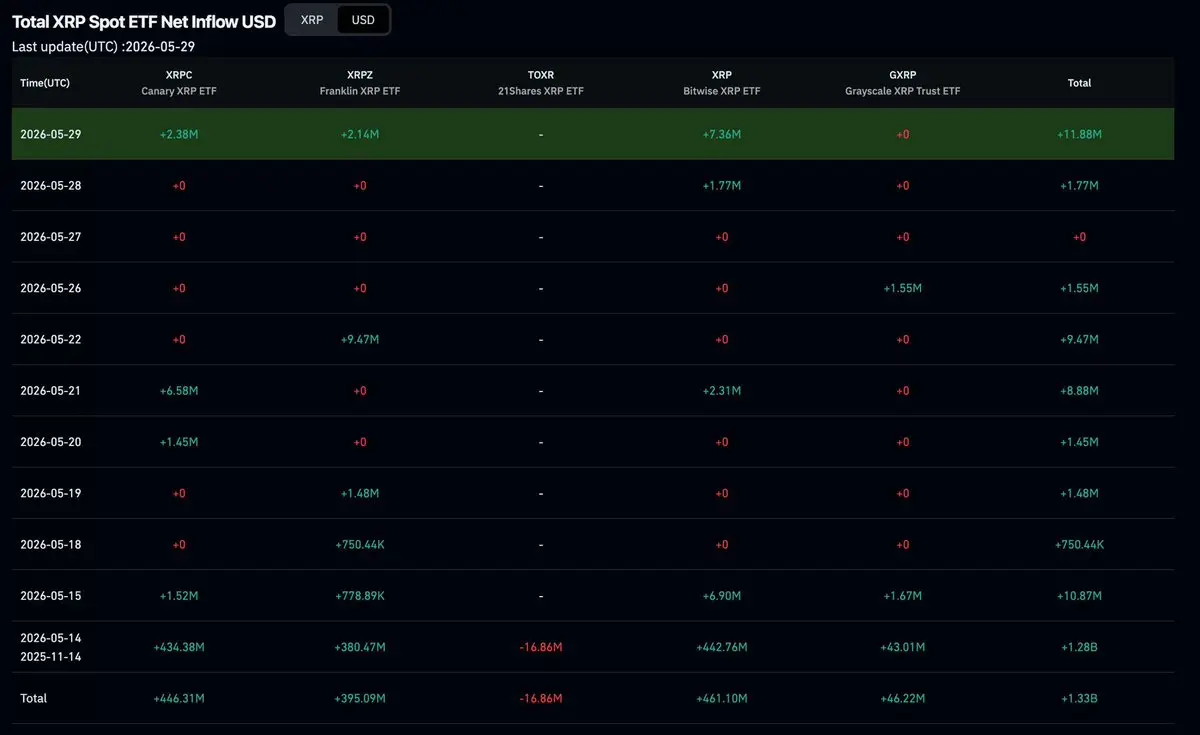Screen dimensions: 1200x735
Task: Click the +2.31M Bitwise value
Action: point(722,391)
